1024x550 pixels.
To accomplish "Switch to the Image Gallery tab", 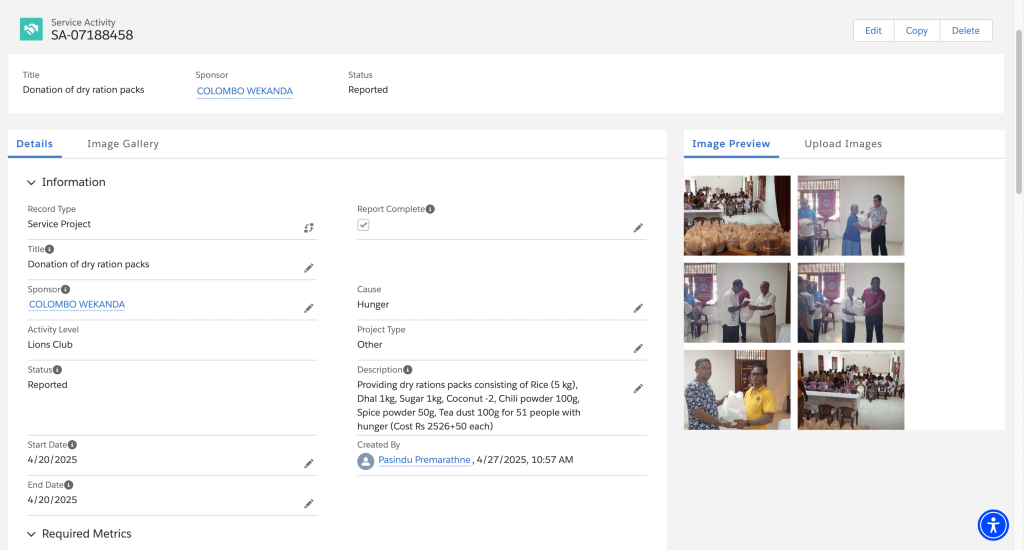I will pos(123,144).
